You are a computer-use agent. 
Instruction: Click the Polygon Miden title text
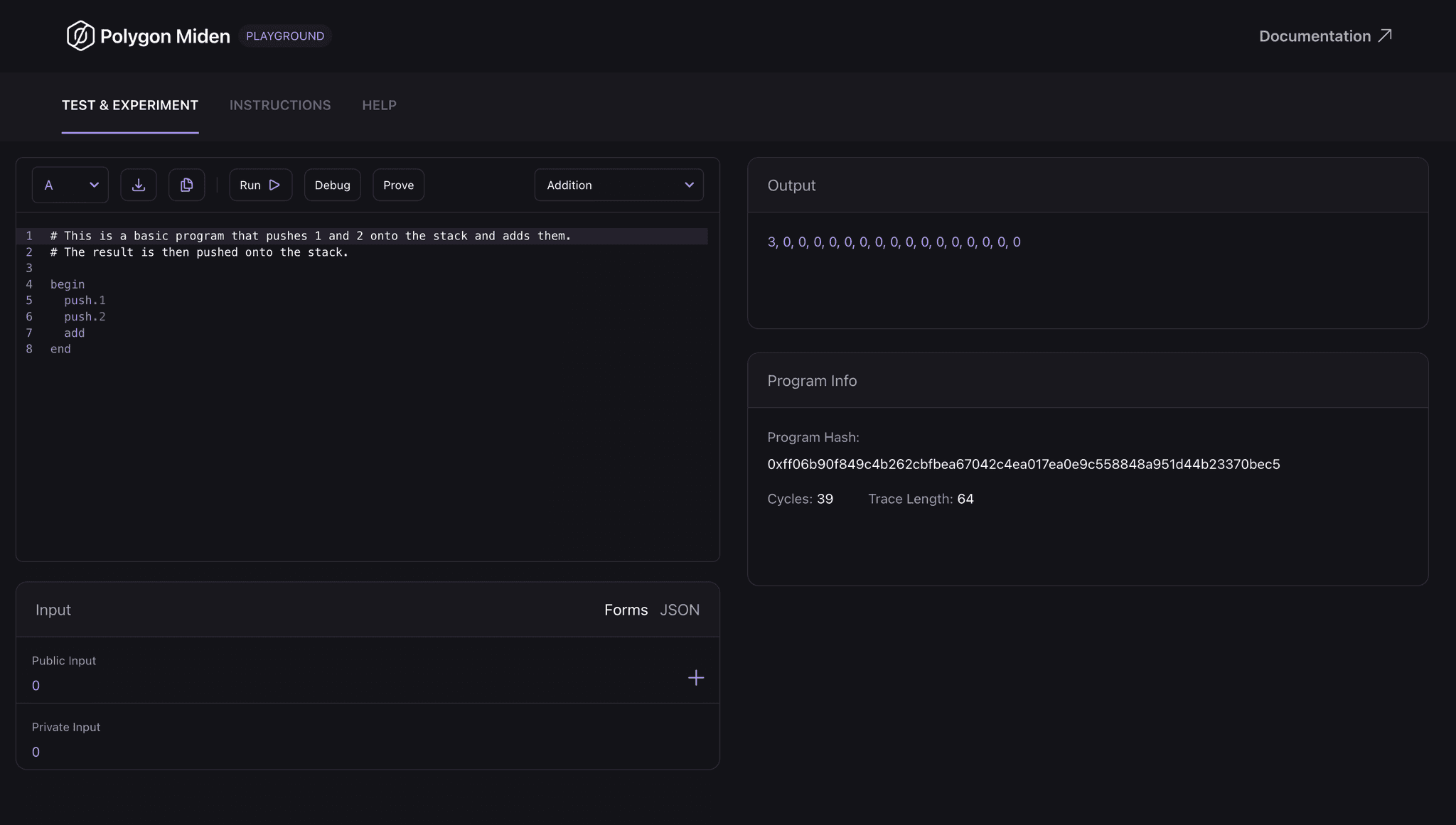coord(165,36)
